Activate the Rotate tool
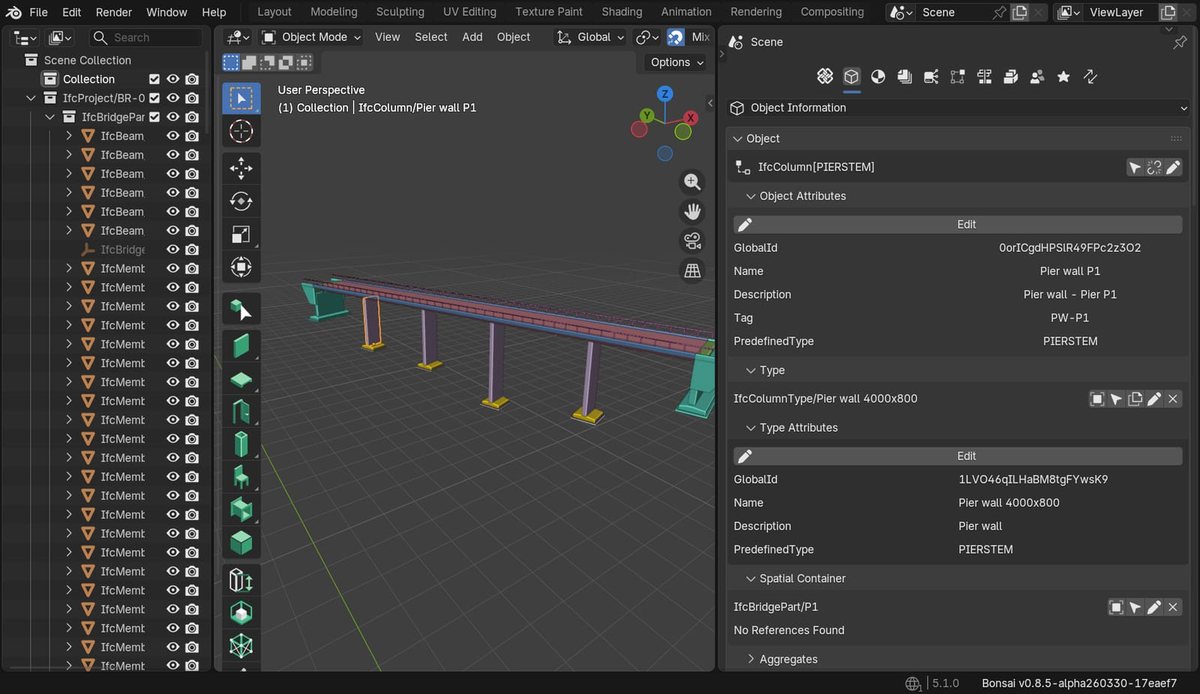Viewport: 1200px width, 694px height. point(241,201)
